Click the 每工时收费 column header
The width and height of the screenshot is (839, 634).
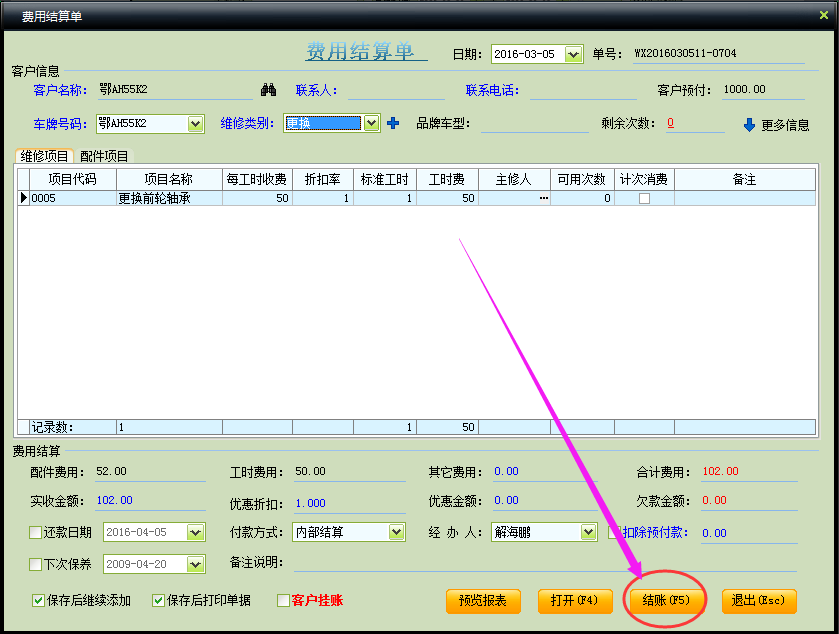point(257,179)
